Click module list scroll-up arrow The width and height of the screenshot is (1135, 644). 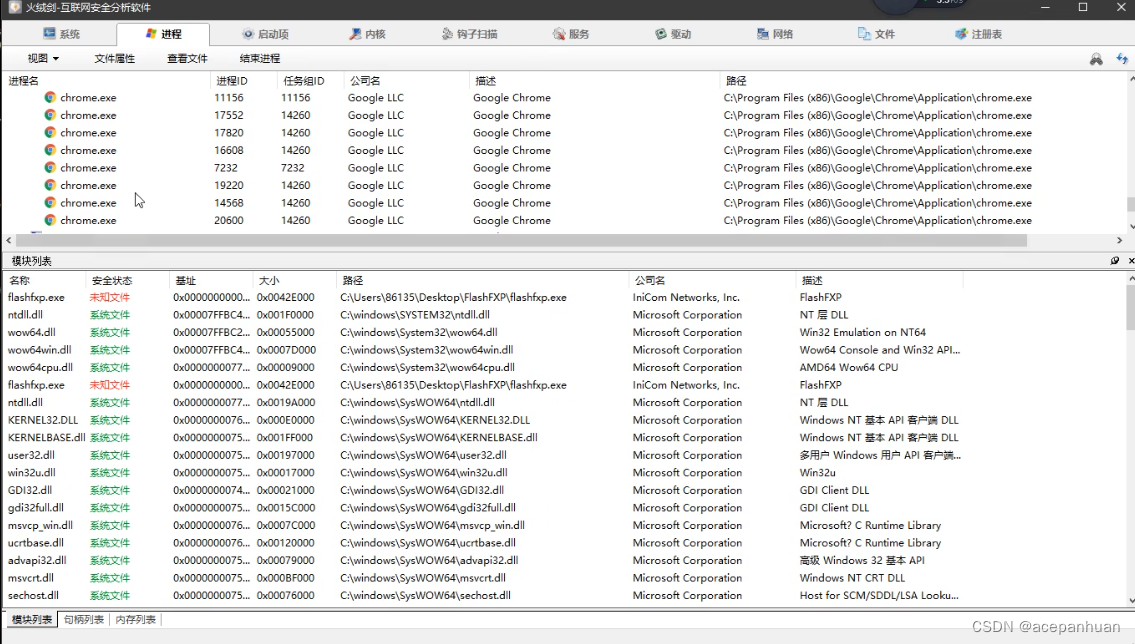point(1131,279)
